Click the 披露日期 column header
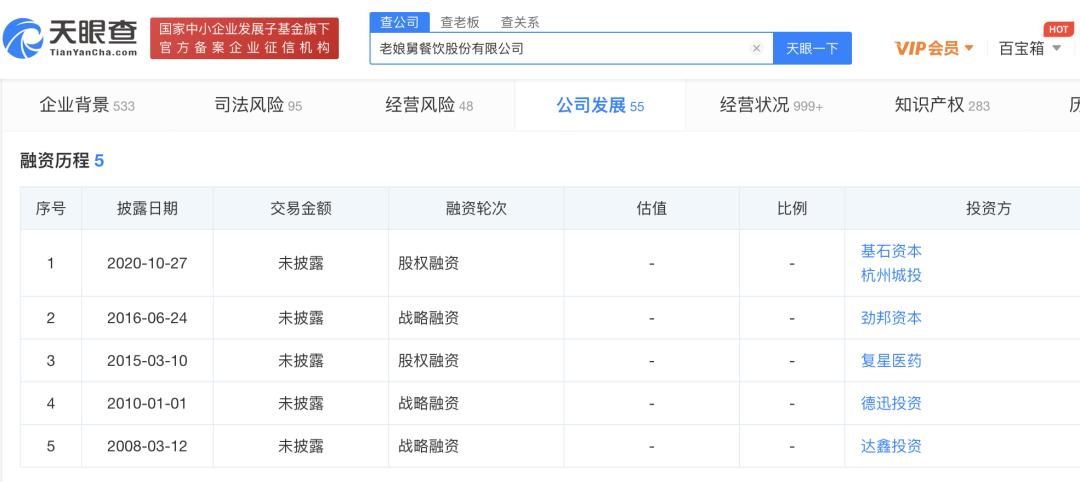This screenshot has height=482, width=1080. [x=147, y=209]
